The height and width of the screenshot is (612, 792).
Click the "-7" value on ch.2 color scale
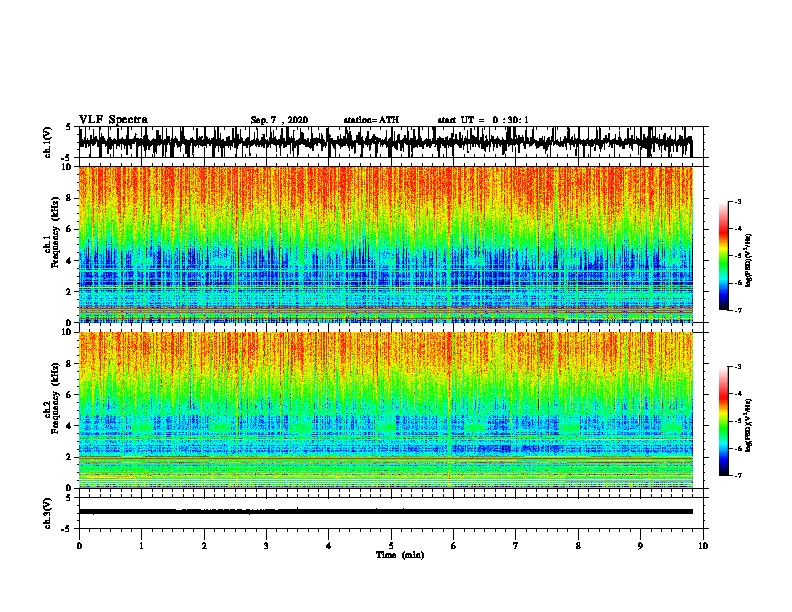738,475
